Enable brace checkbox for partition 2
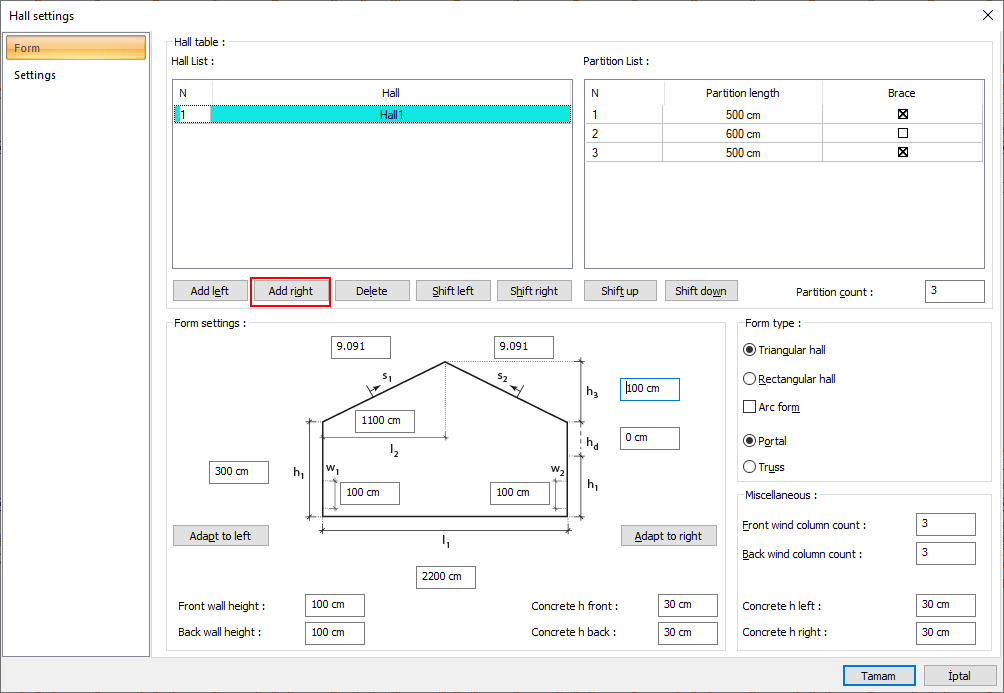Screen dimensions: 1004x693 coord(903,133)
